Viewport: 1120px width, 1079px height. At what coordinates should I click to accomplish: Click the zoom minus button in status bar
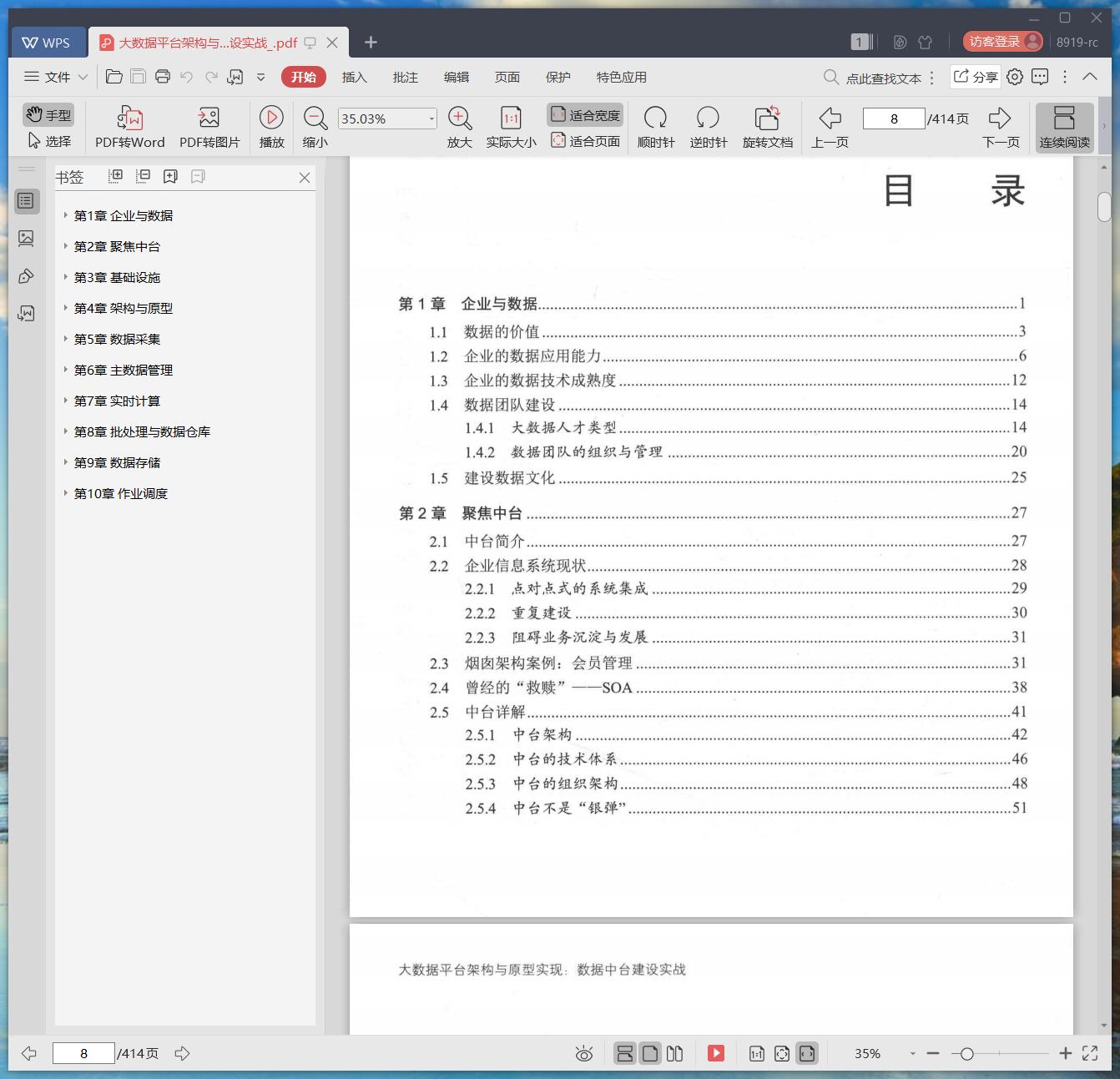click(x=933, y=1054)
